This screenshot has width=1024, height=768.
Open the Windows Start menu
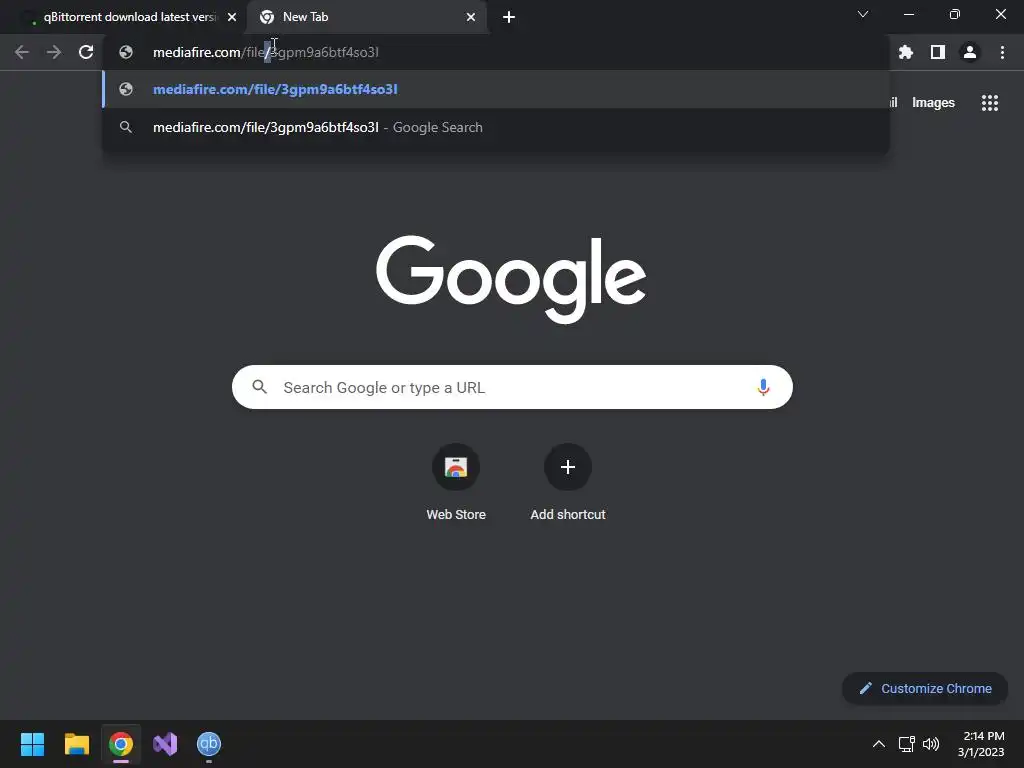[32, 744]
